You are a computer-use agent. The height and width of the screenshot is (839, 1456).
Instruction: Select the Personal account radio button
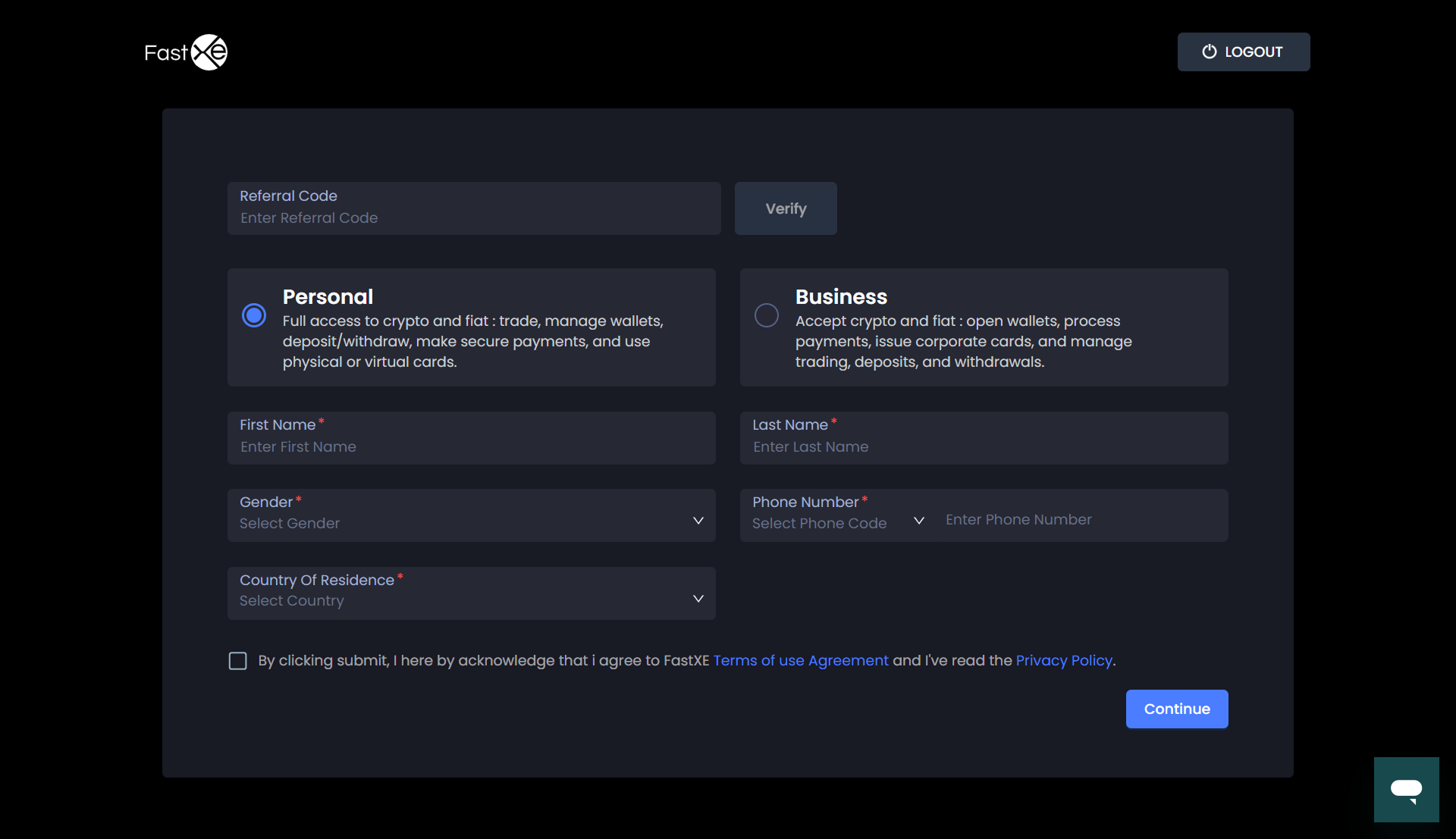pyautogui.click(x=254, y=315)
